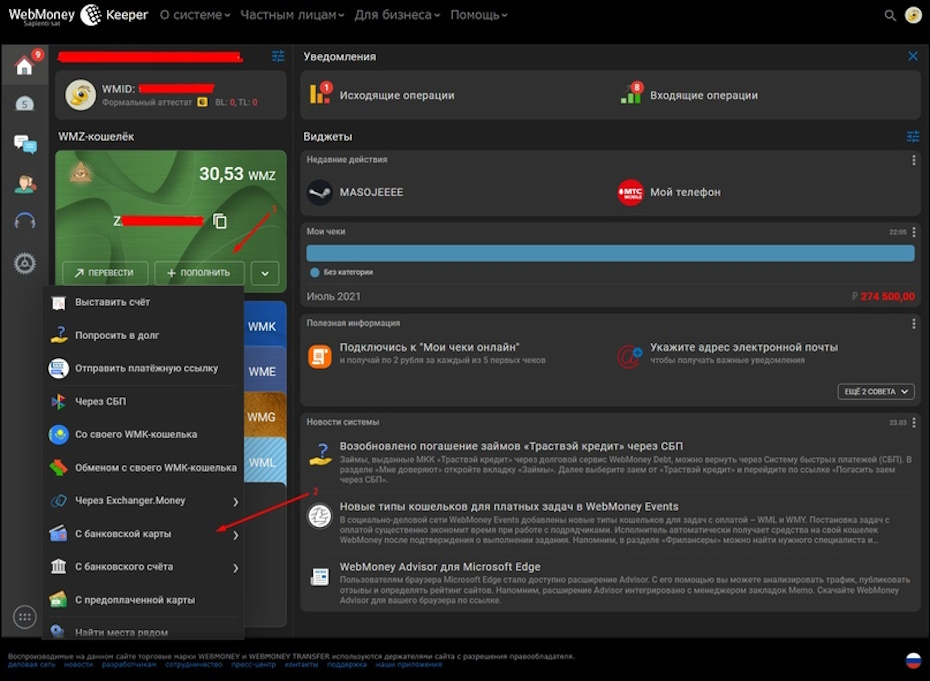Open incoming operations notification
The height and width of the screenshot is (681, 930).
coord(689,95)
